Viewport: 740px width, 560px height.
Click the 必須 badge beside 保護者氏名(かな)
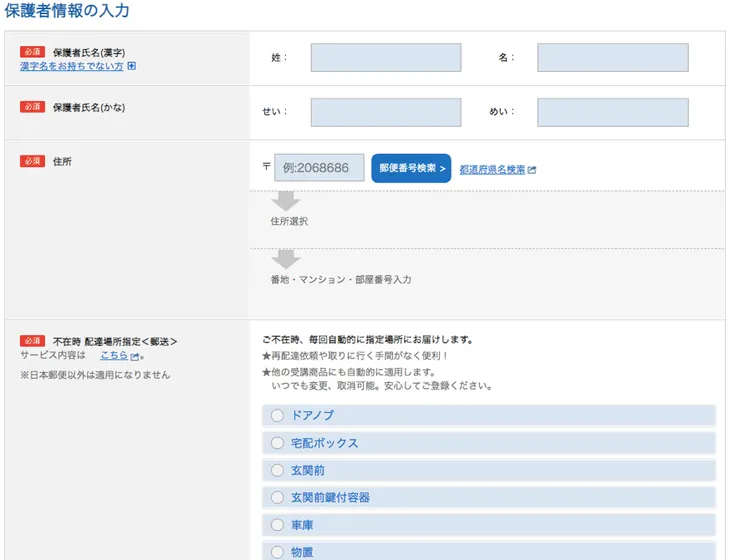click(x=33, y=107)
